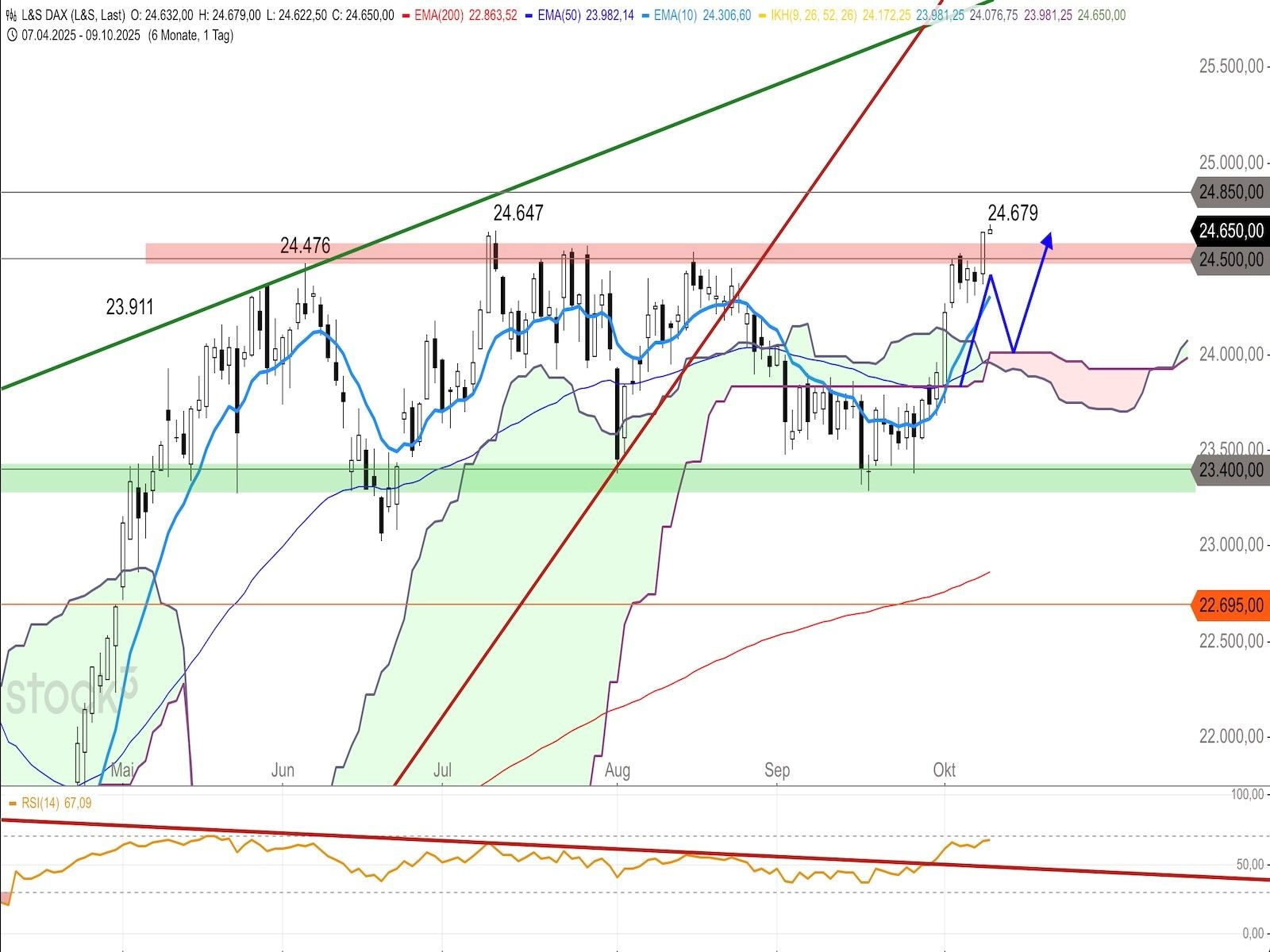The width and height of the screenshot is (1270, 952).
Task: Select the orange 22.695,00 price tag
Action: click(1230, 605)
